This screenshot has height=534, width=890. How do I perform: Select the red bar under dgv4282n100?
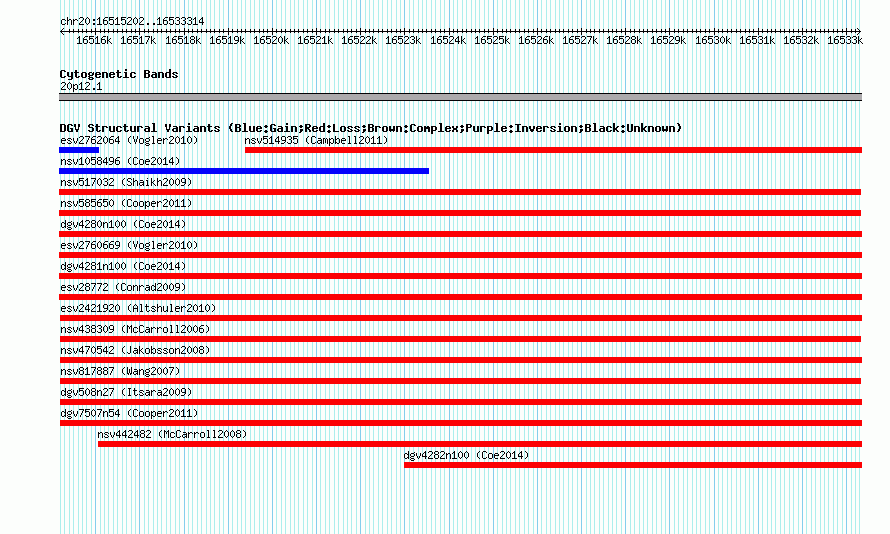coord(633,465)
